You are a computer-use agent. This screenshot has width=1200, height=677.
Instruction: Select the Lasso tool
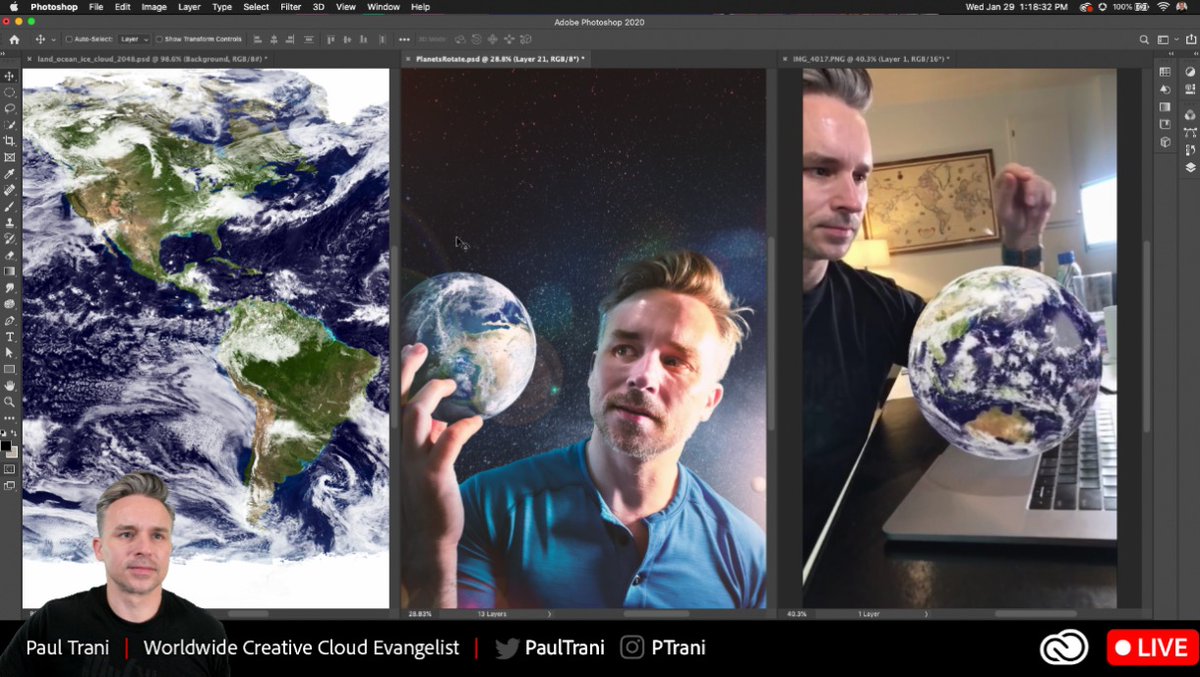(x=10, y=108)
